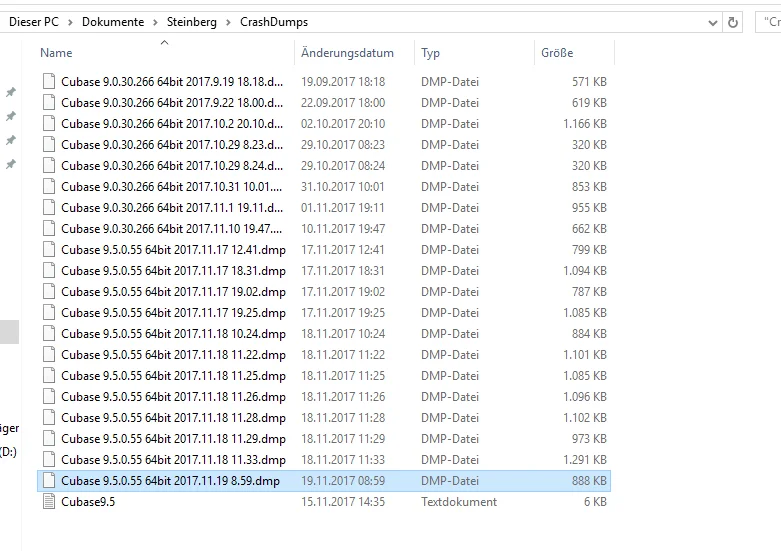Select the Cubase9.5 file name
This screenshot has height=551, width=781.
point(88,502)
